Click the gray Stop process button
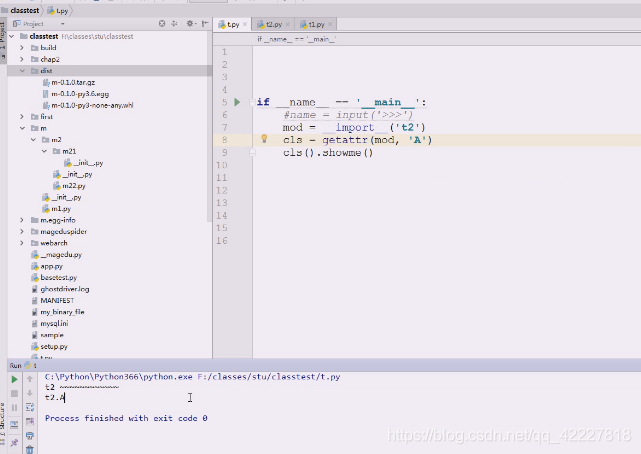This screenshot has height=454, width=641. [14, 394]
